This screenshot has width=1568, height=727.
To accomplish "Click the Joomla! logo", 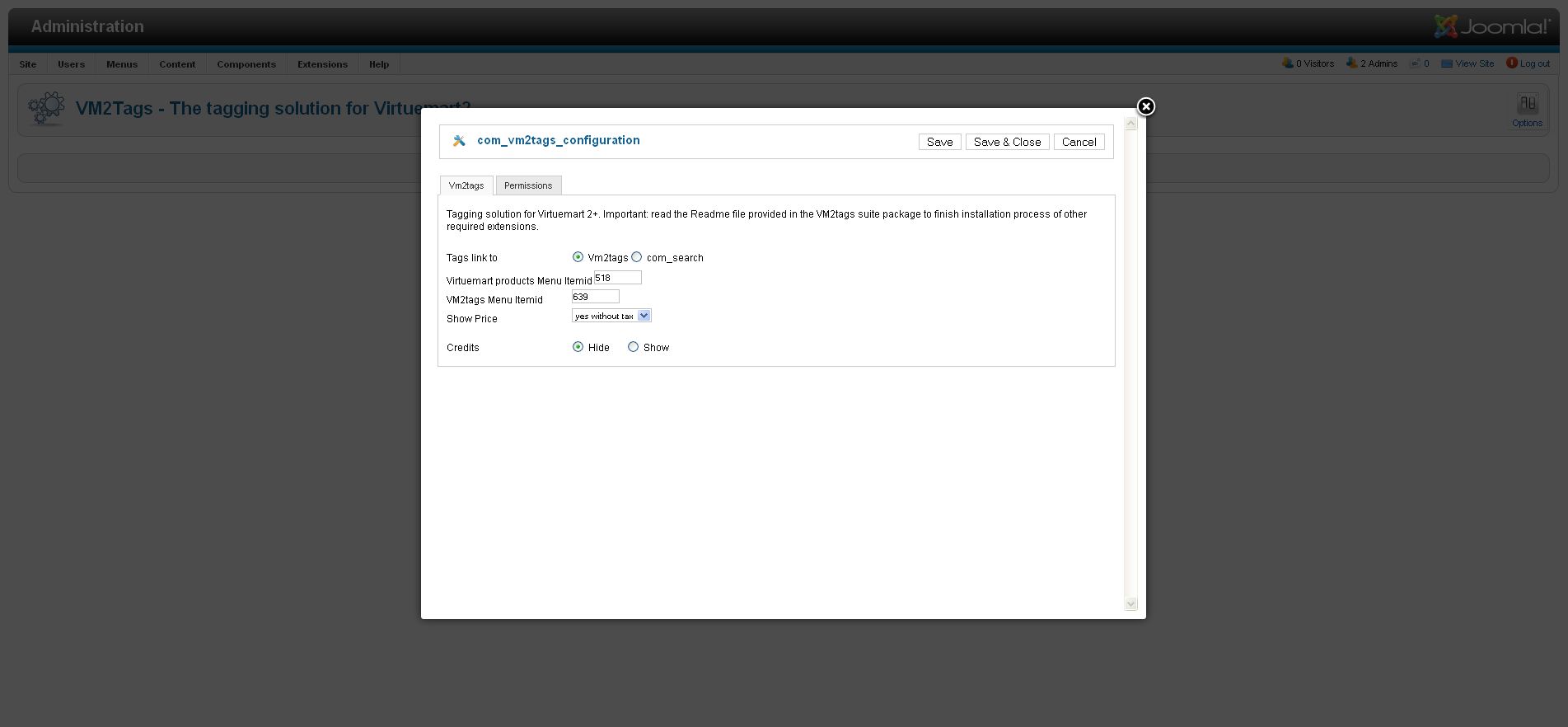I will pos(1492,26).
